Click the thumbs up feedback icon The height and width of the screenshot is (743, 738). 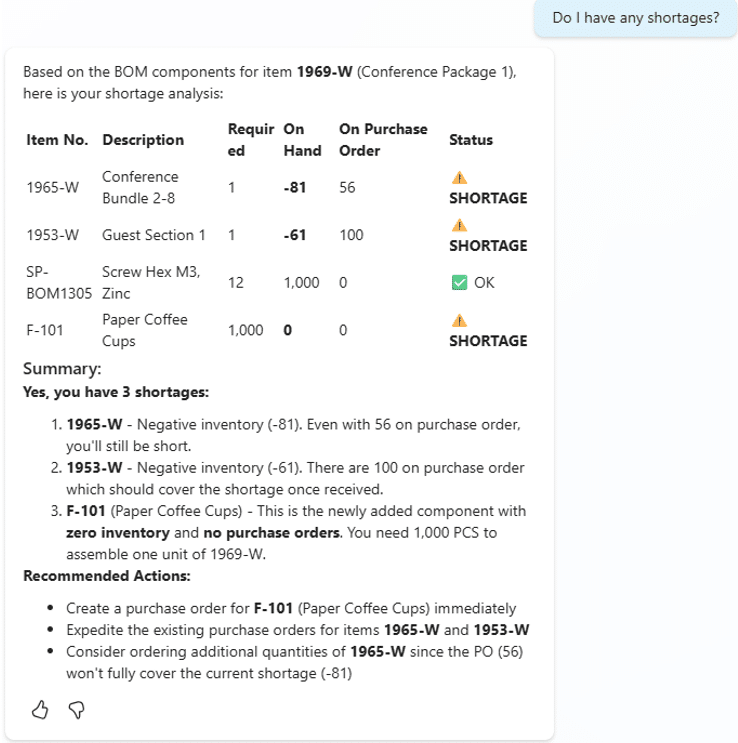coord(41,710)
